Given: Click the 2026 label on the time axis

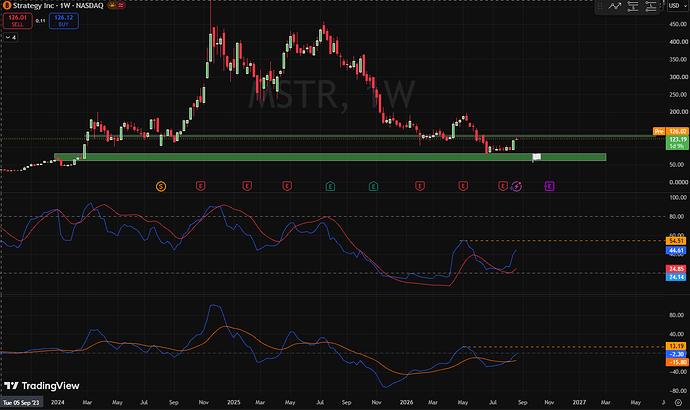Looking at the screenshot, I should [406, 403].
